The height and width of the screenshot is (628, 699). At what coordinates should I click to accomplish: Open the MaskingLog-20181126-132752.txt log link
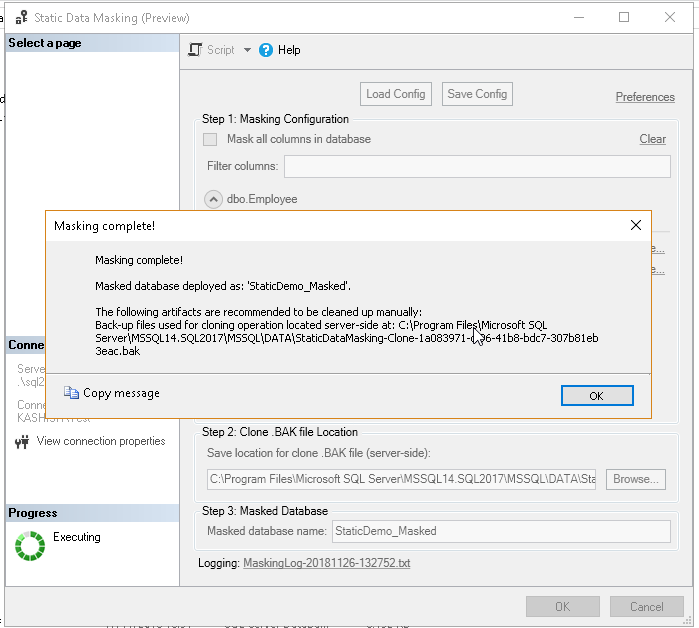pyautogui.click(x=326, y=563)
